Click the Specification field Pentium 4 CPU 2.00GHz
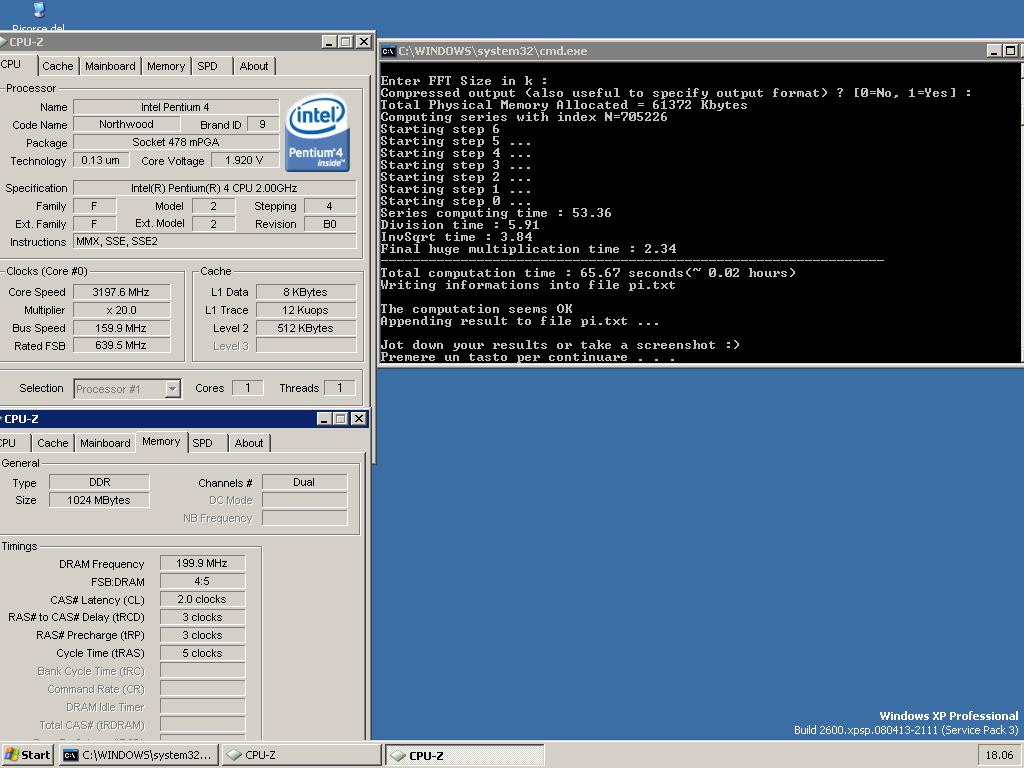This screenshot has height=768, width=1024. point(214,188)
